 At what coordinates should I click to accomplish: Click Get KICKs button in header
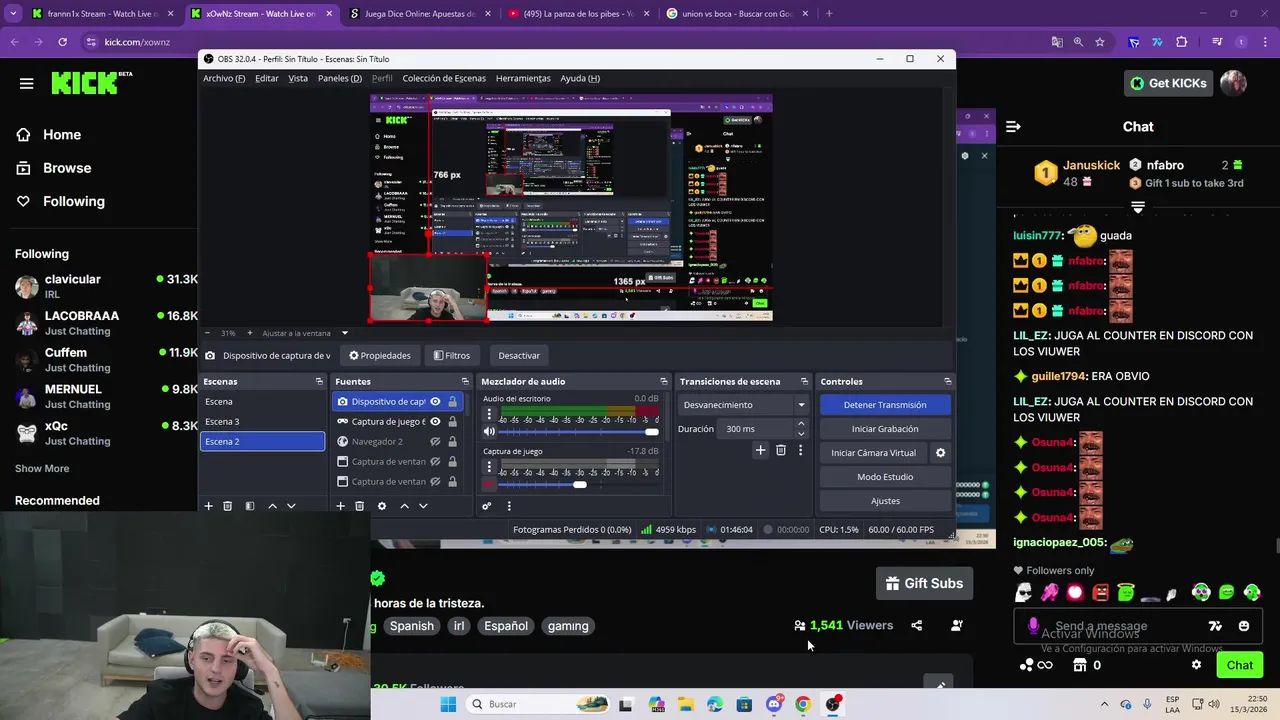pos(1168,83)
